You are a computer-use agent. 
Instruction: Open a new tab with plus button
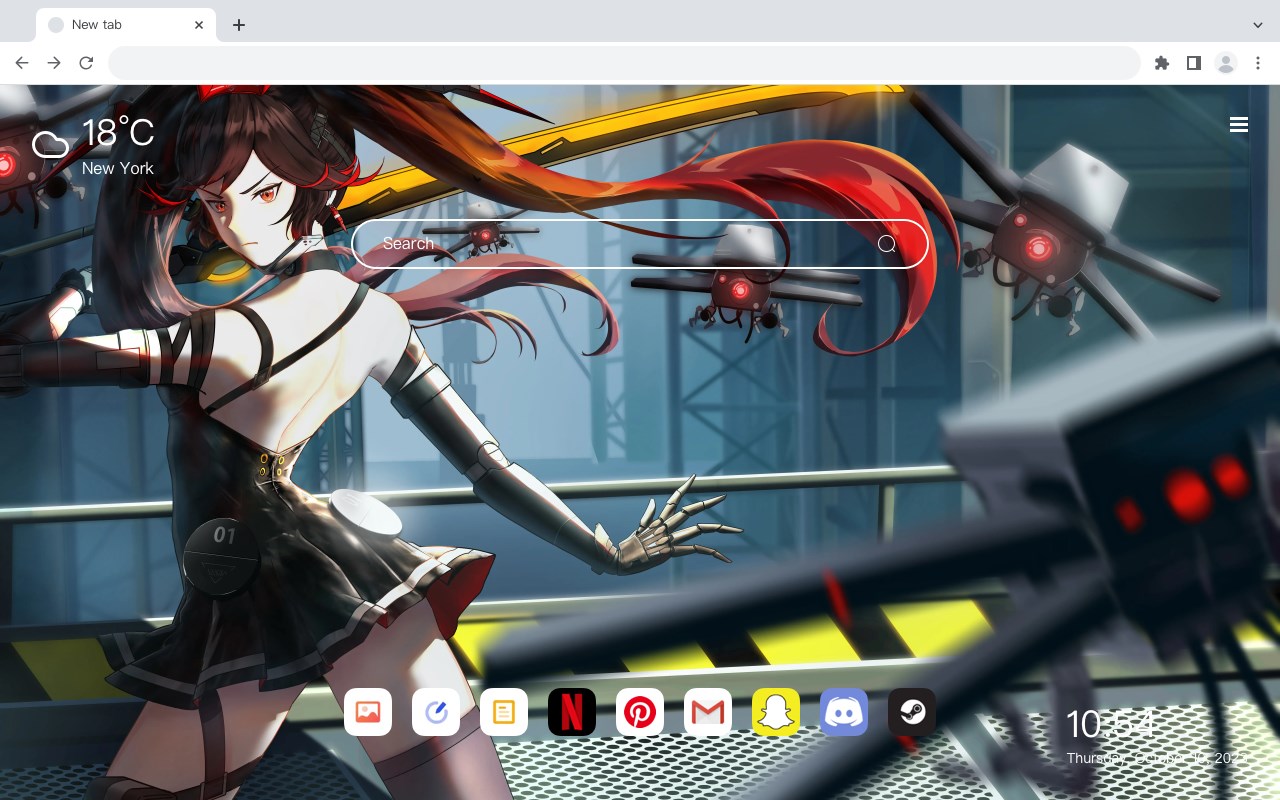(238, 25)
